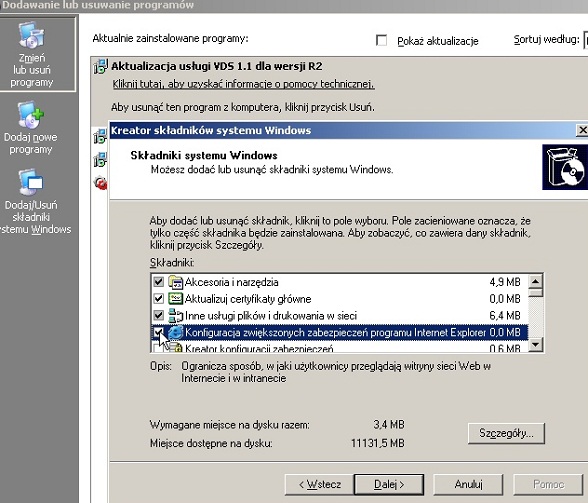Screen dimensions: 588x503
Task: Uncheck Inne usługi plików i drukowania checkbox
Action: pyautogui.click(x=159, y=315)
